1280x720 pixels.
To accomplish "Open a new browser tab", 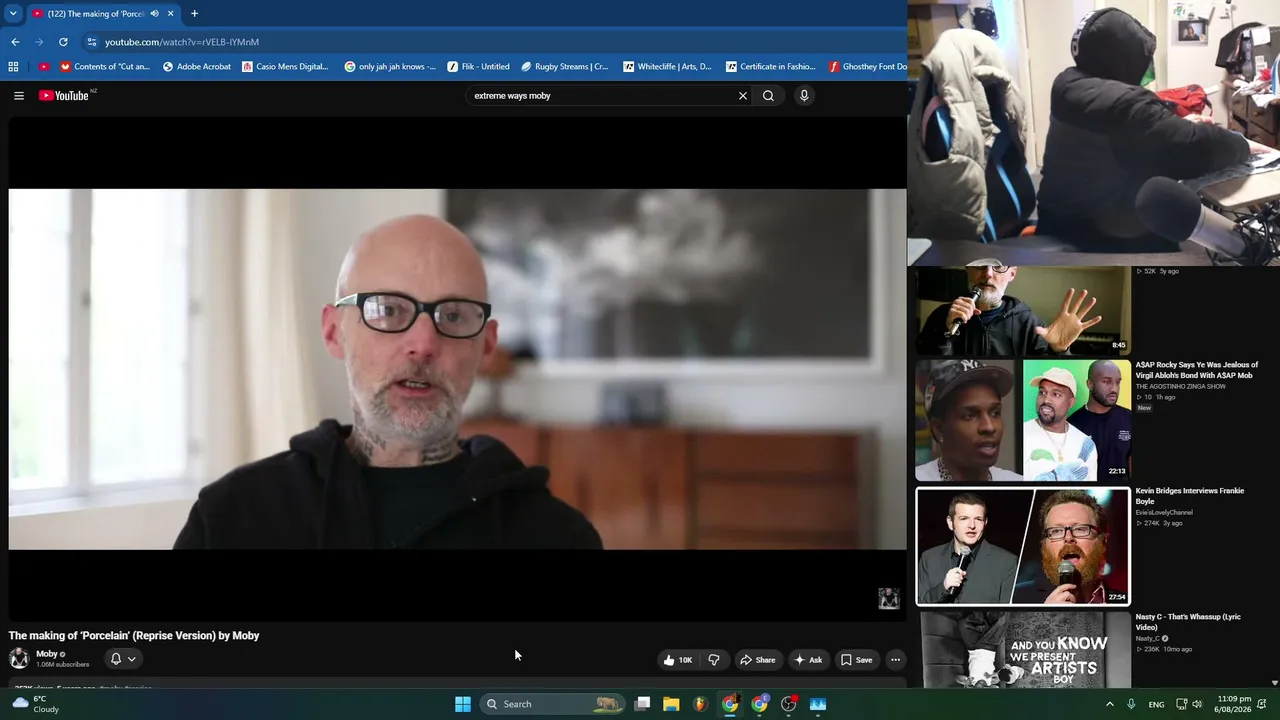I will pyautogui.click(x=194, y=14).
